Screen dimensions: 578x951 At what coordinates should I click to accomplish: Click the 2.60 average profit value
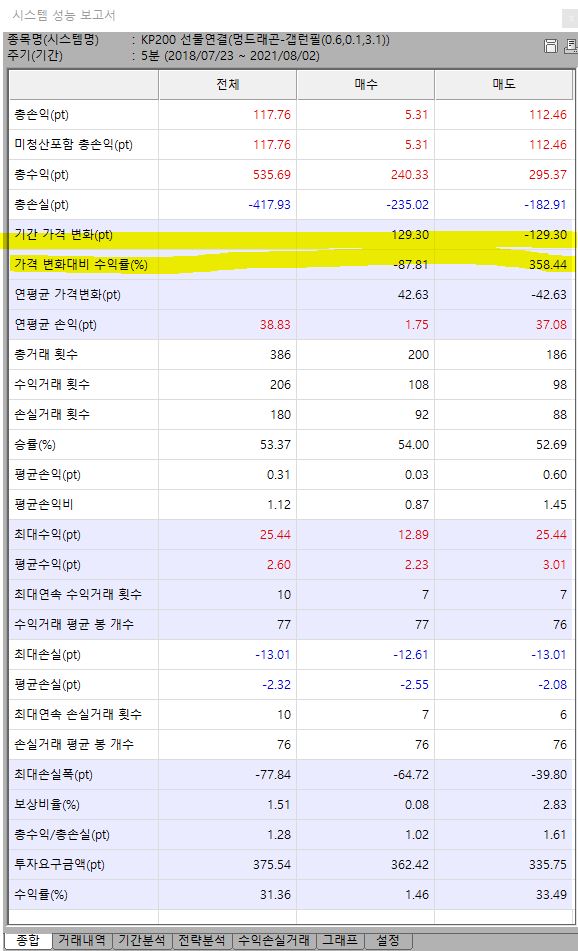pyautogui.click(x=279, y=565)
